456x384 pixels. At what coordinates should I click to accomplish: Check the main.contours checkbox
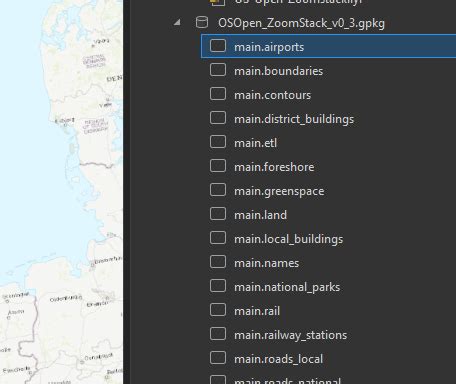click(x=218, y=94)
